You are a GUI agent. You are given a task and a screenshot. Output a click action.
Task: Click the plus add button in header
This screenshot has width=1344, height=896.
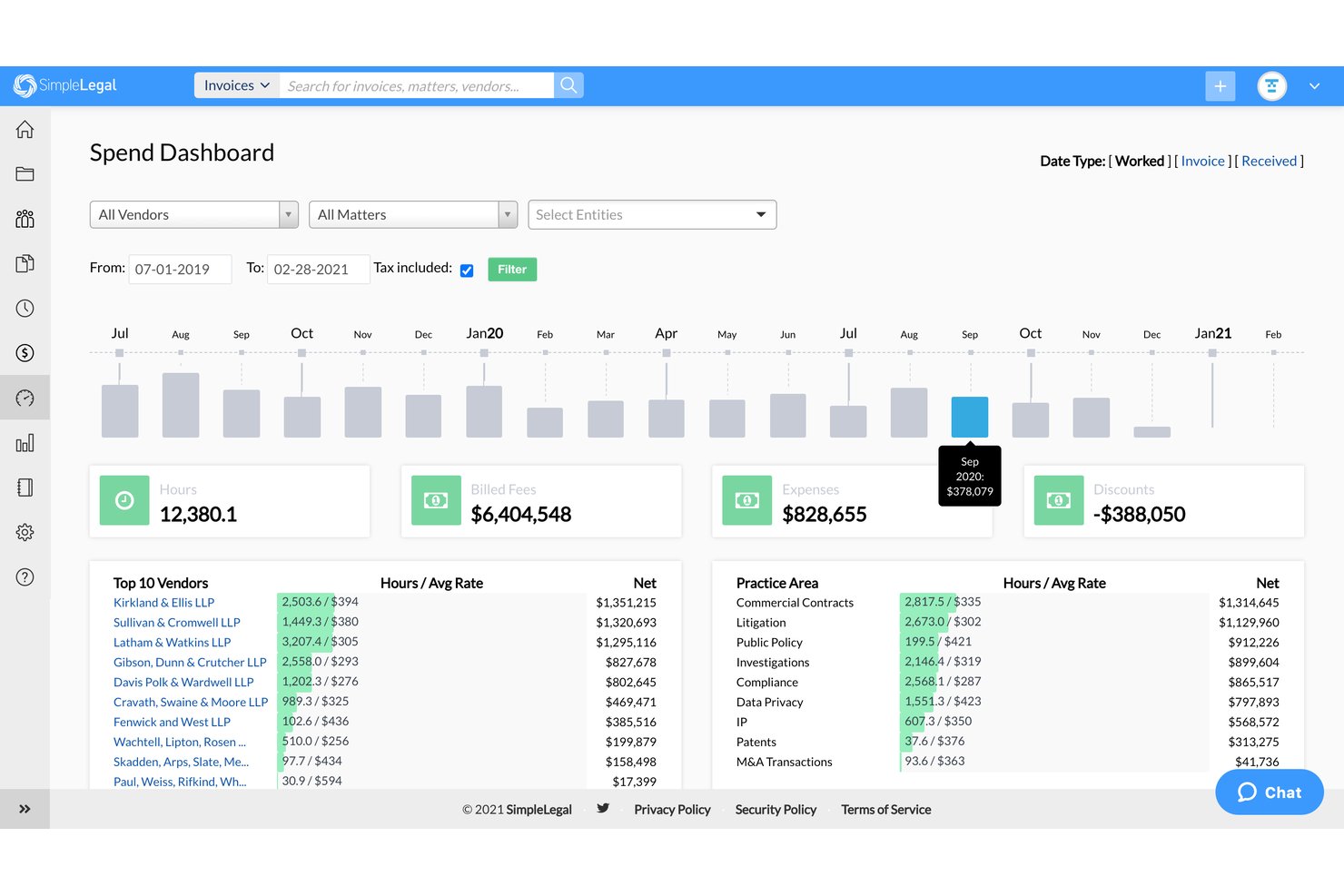[1220, 86]
